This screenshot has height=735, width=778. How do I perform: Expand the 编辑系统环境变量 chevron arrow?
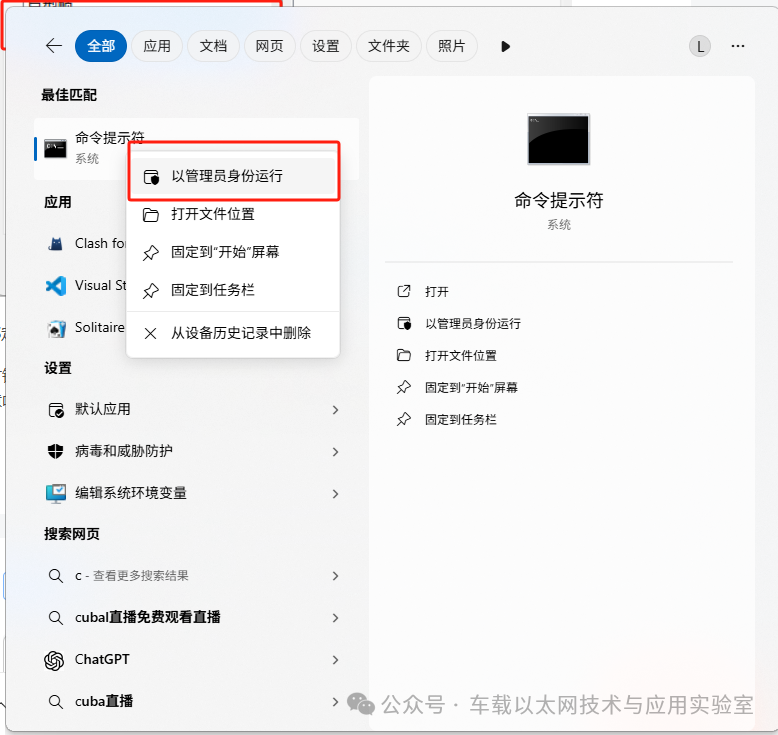[335, 494]
